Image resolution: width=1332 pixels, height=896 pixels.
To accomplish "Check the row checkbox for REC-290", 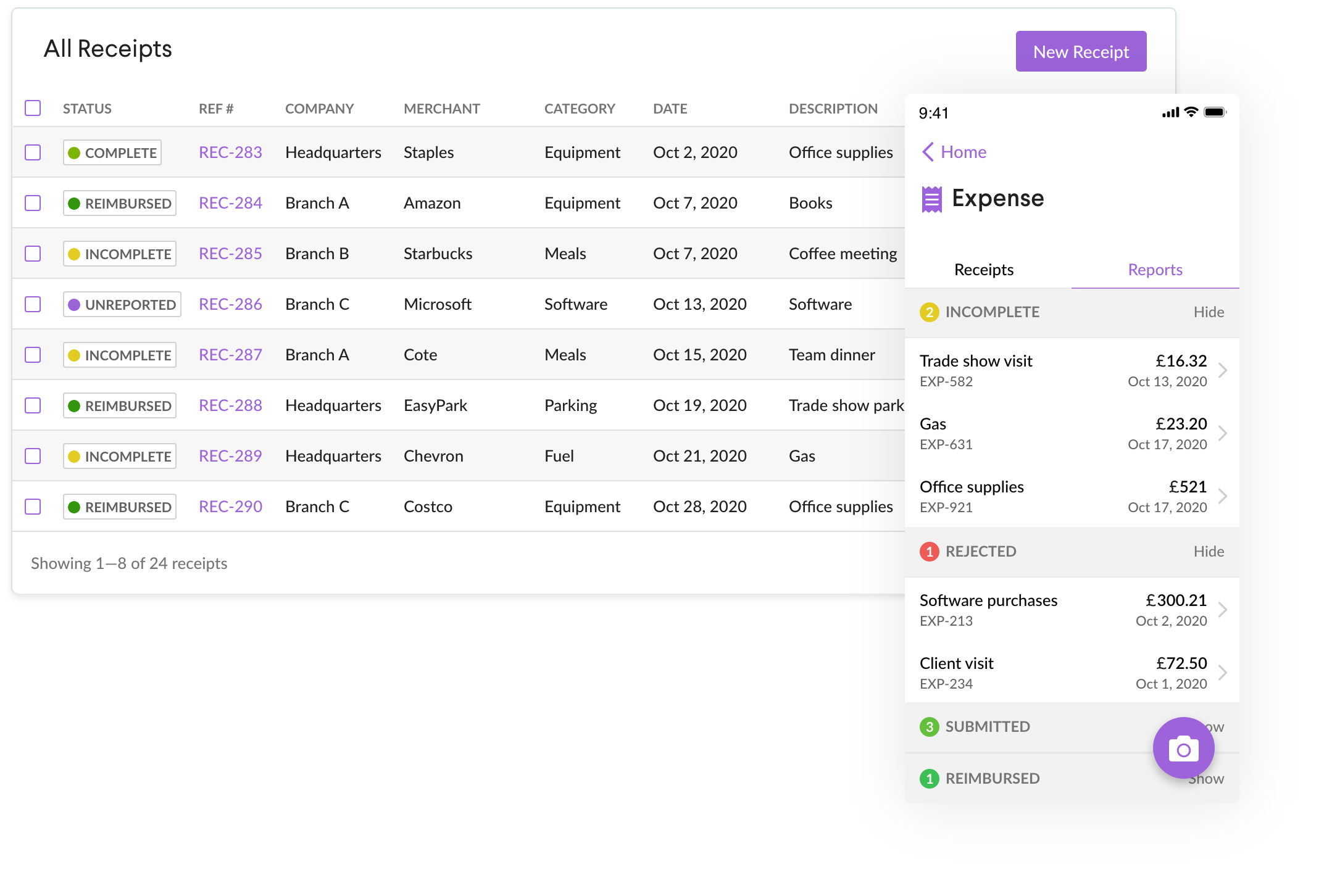I will pos(33,506).
